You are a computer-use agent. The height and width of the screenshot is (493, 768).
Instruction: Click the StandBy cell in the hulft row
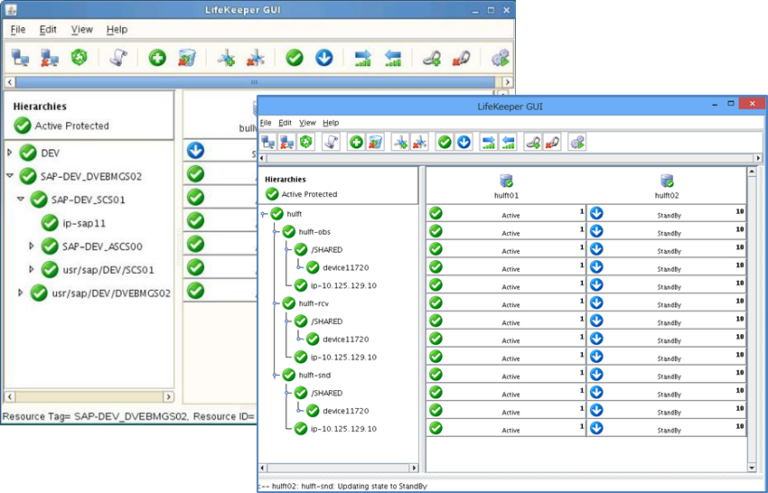point(667,214)
